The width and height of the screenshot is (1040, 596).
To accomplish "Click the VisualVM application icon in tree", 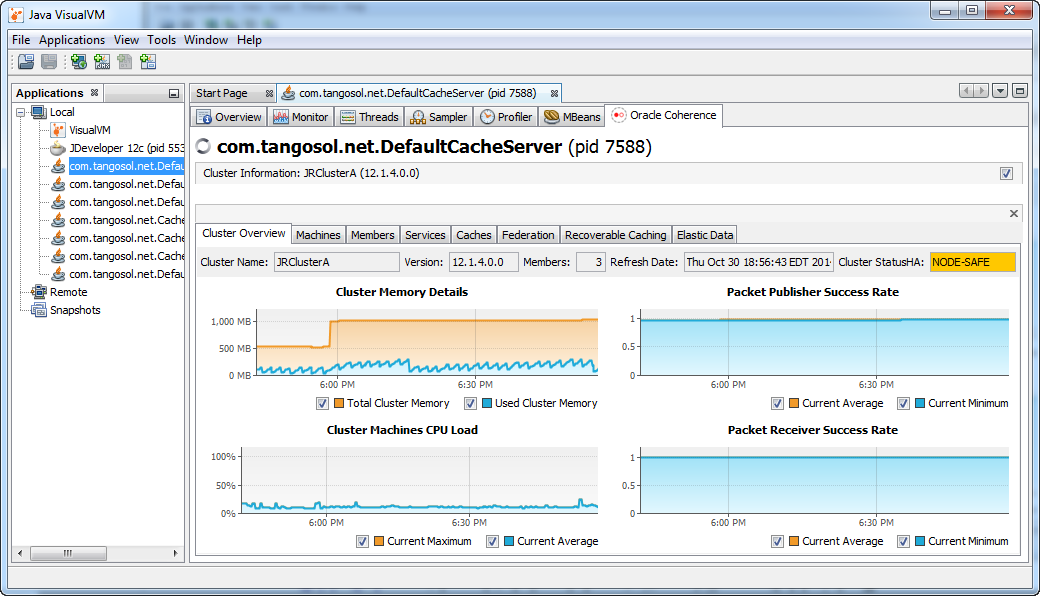I will pyautogui.click(x=58, y=130).
